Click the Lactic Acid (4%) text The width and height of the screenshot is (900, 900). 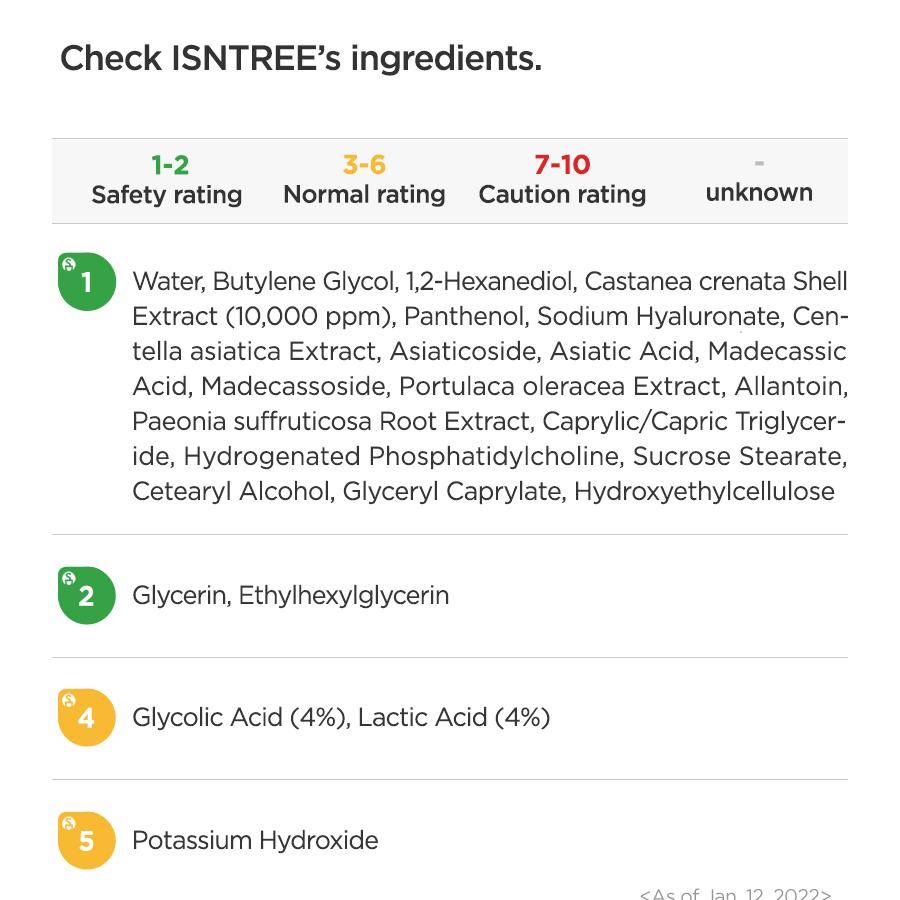pyautogui.click(x=454, y=717)
